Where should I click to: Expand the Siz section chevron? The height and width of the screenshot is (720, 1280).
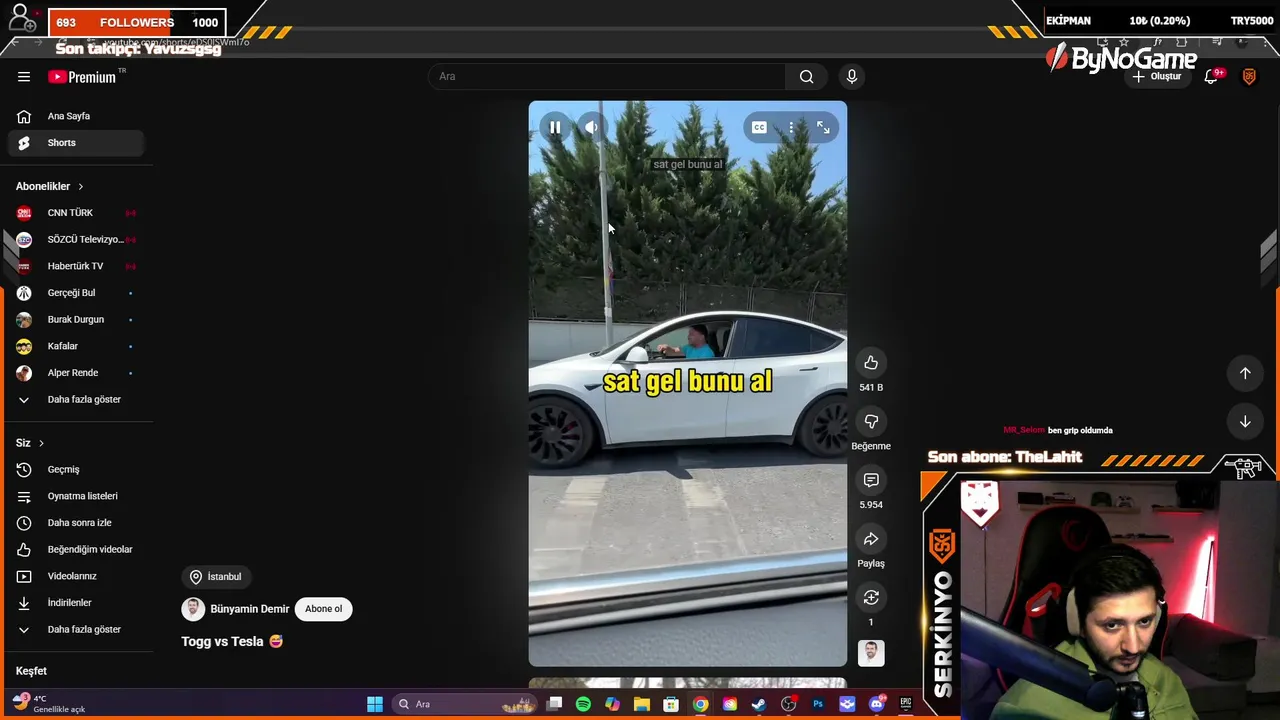[41, 443]
